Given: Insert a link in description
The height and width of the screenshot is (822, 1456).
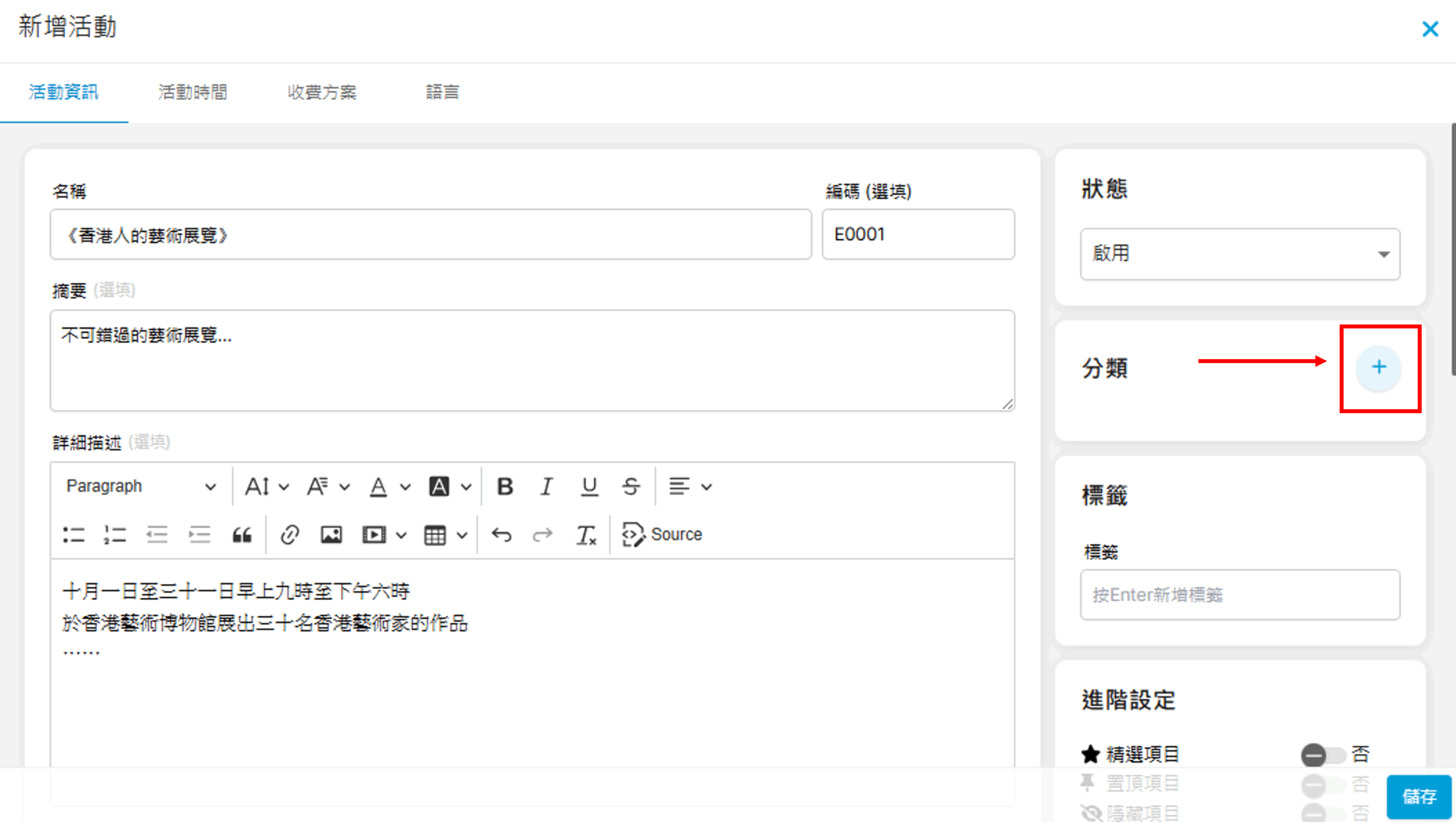Looking at the screenshot, I should (x=289, y=535).
